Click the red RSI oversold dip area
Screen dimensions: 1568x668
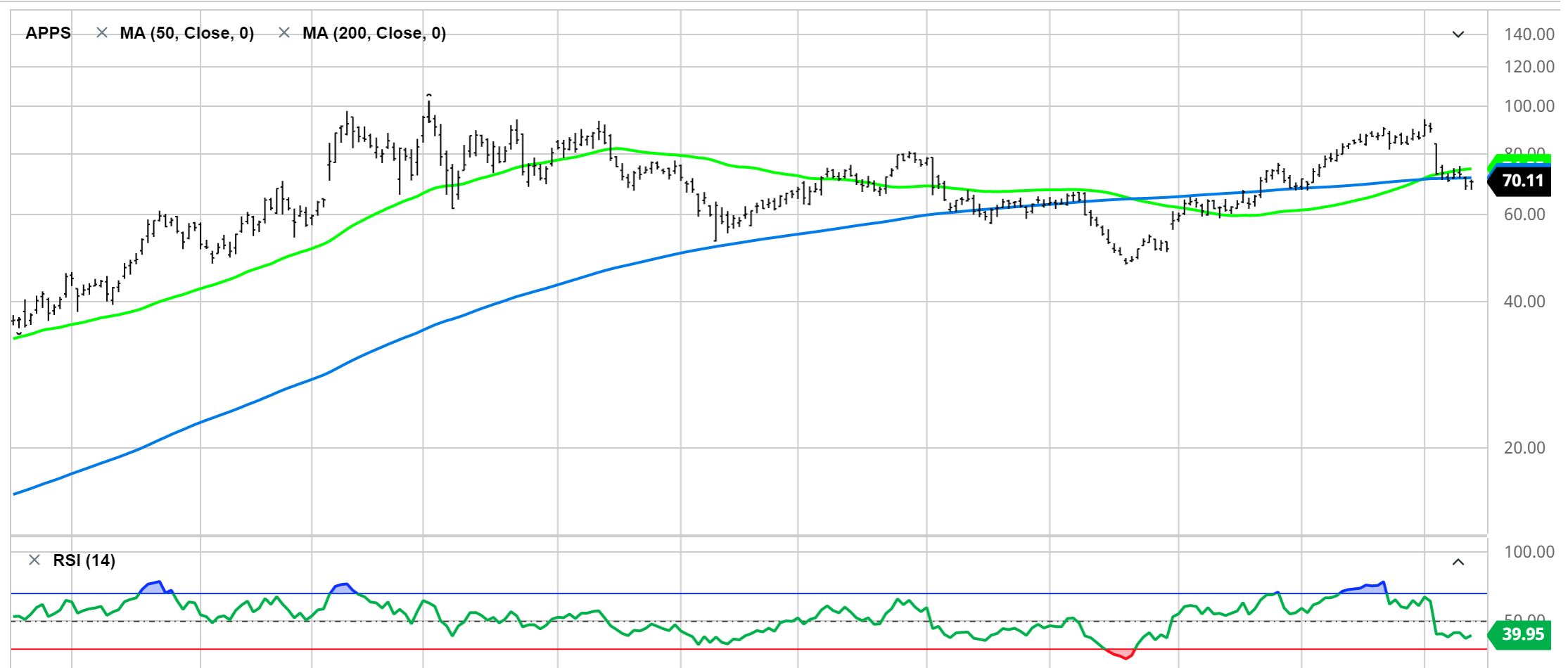[1122, 654]
